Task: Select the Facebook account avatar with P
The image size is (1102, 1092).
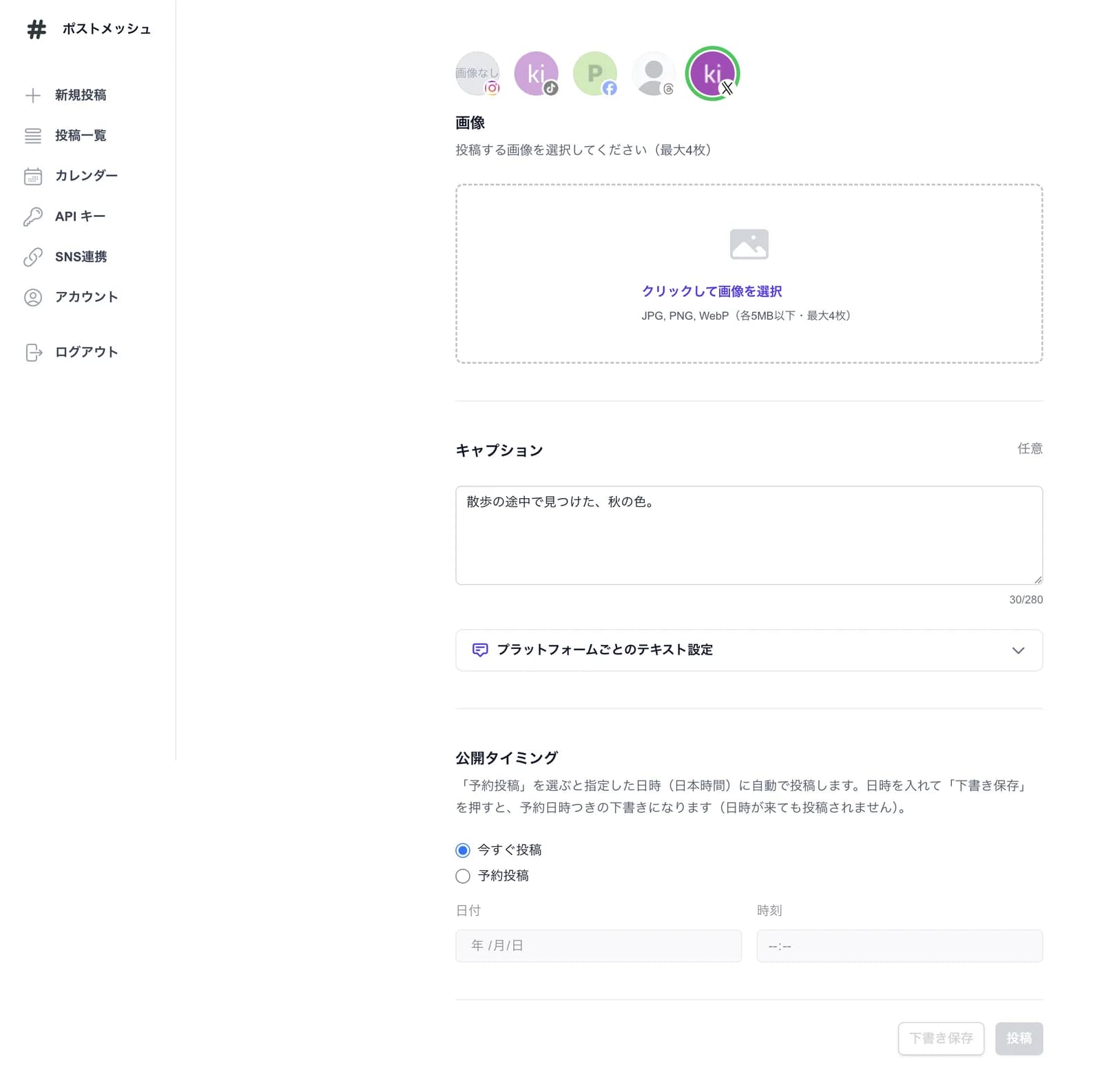Action: tap(595, 73)
